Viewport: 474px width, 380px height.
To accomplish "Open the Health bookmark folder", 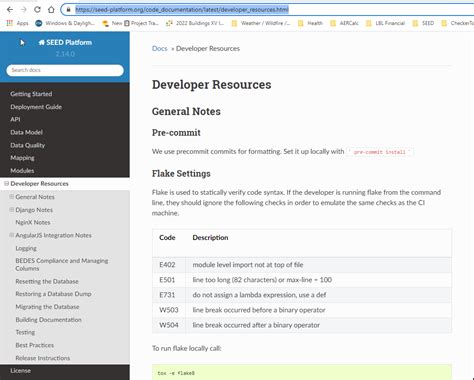I will point(310,23).
